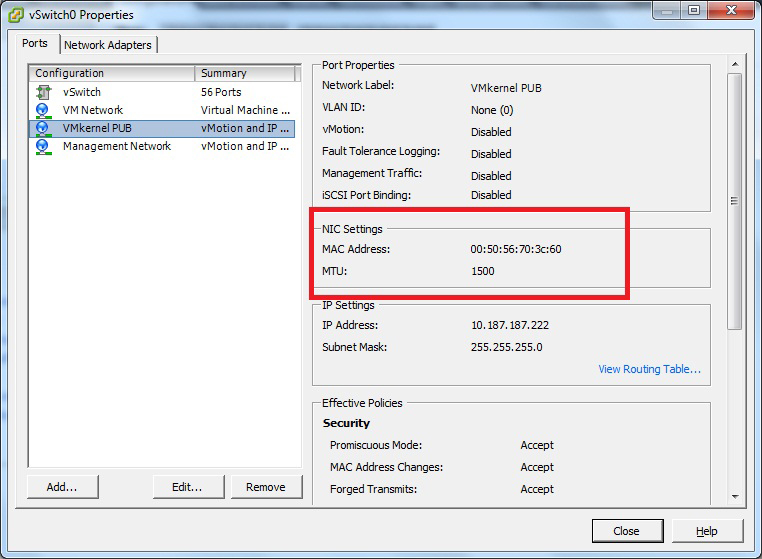Viewport: 762px width, 559px height.
Task: Close window using title bar X
Action: (x=731, y=11)
